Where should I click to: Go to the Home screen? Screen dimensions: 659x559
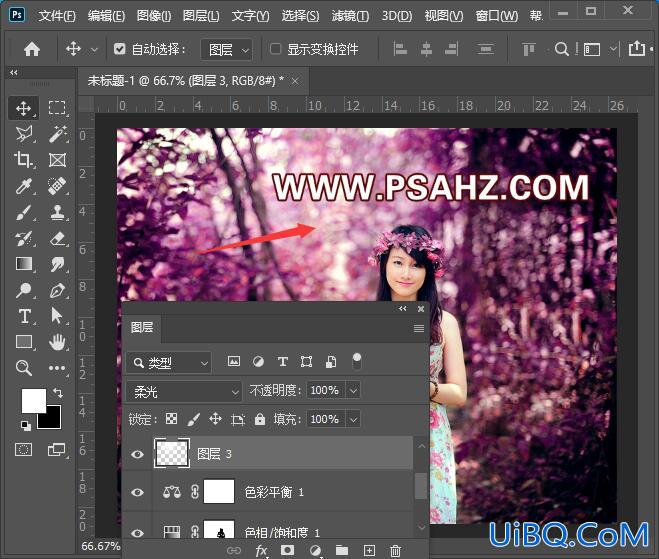32,49
